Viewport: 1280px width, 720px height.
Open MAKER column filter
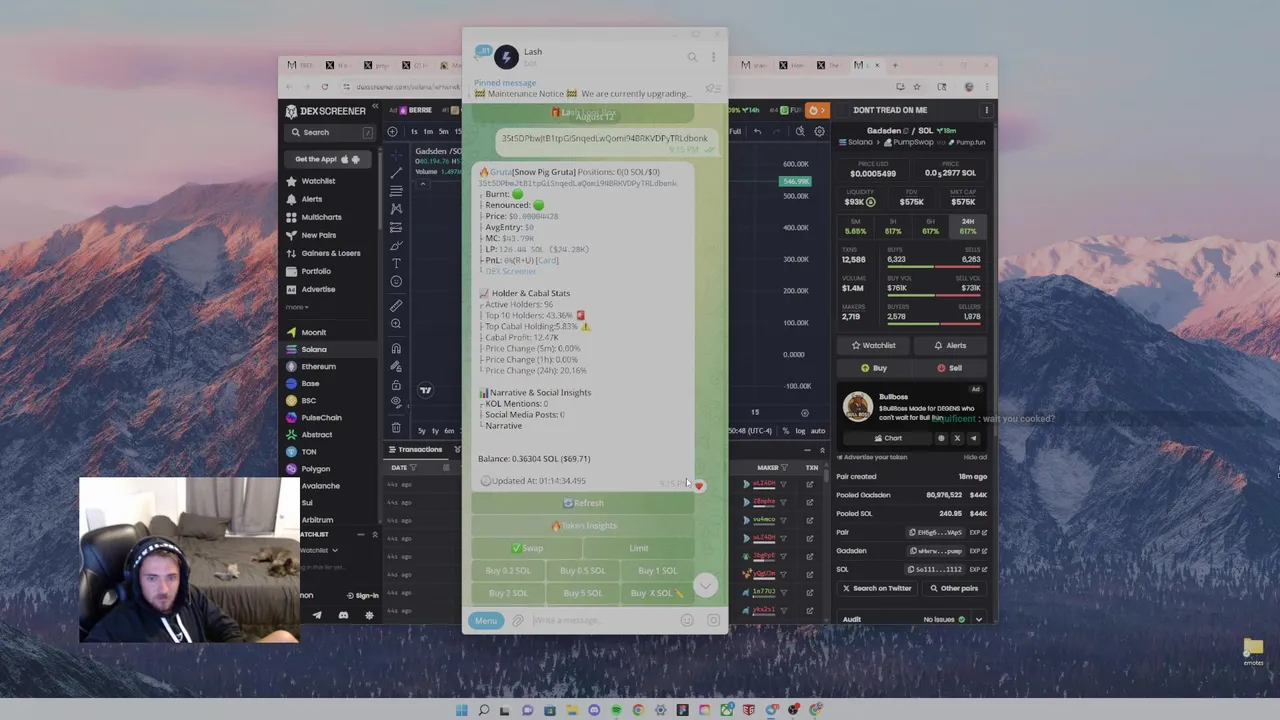[785, 467]
